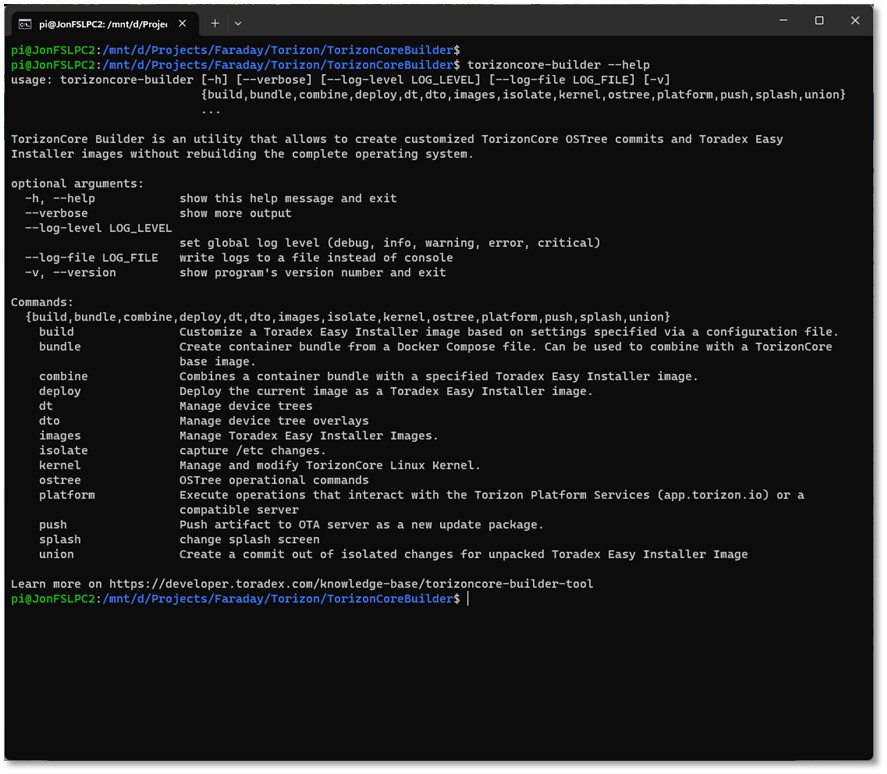Click the 'dt' command name
The width and height of the screenshot is (887, 774).
click(46, 406)
